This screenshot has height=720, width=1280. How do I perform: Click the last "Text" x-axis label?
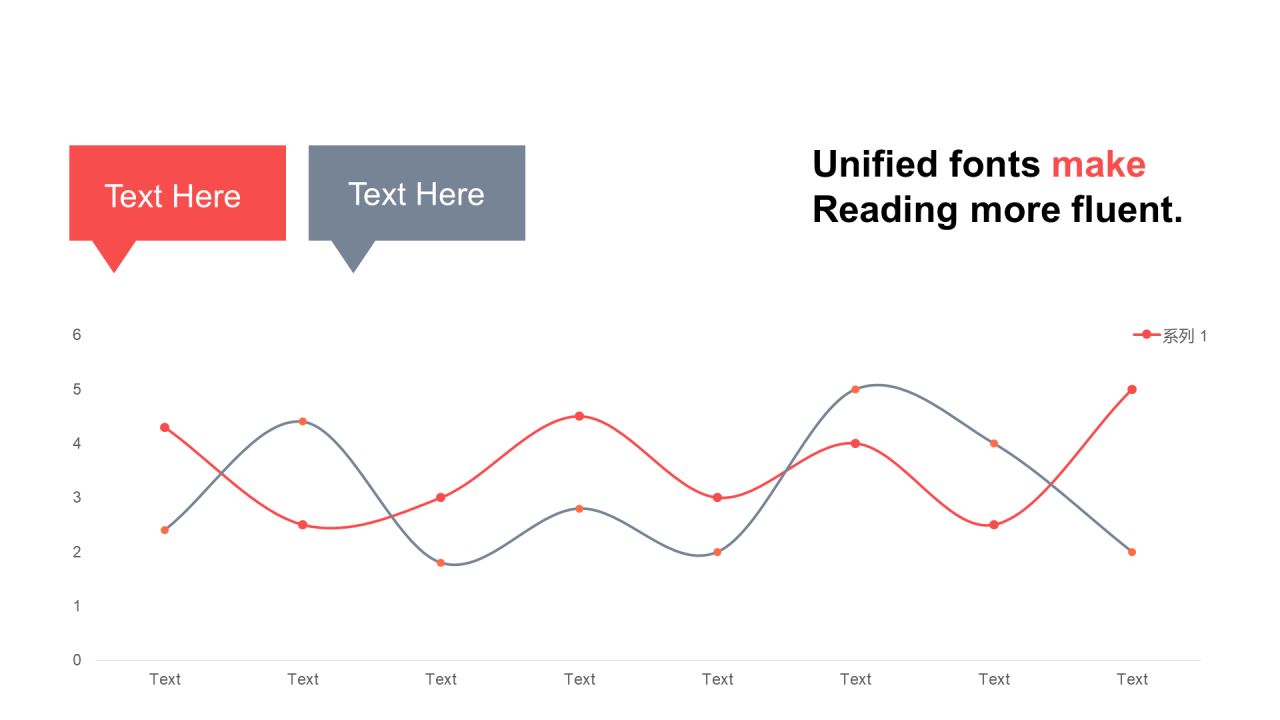coord(1132,679)
